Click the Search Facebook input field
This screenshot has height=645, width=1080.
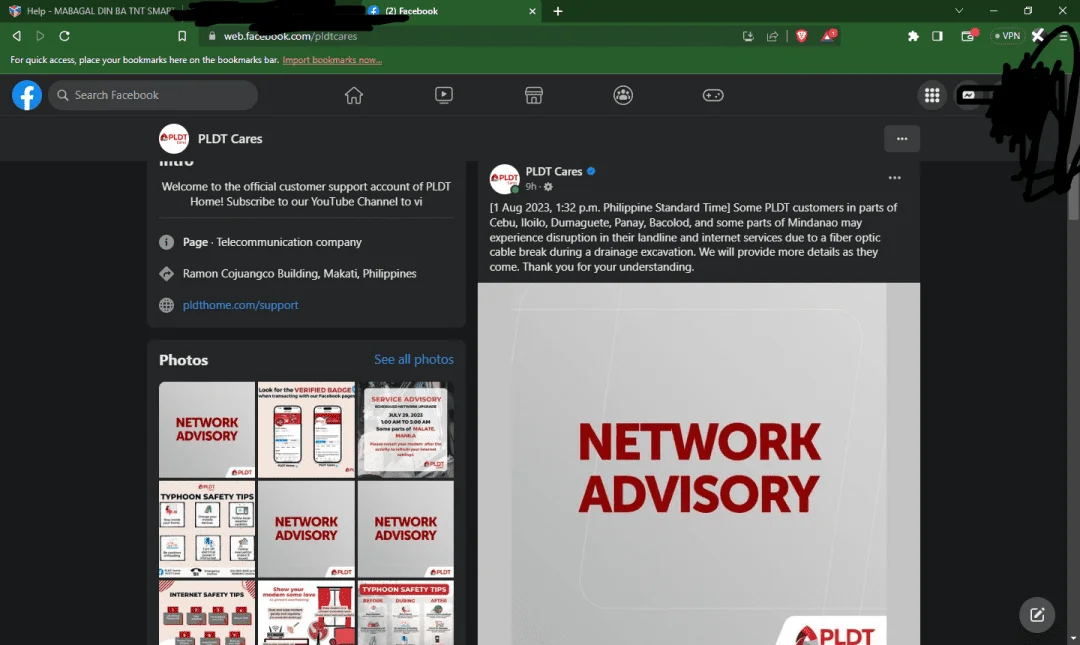pos(153,95)
